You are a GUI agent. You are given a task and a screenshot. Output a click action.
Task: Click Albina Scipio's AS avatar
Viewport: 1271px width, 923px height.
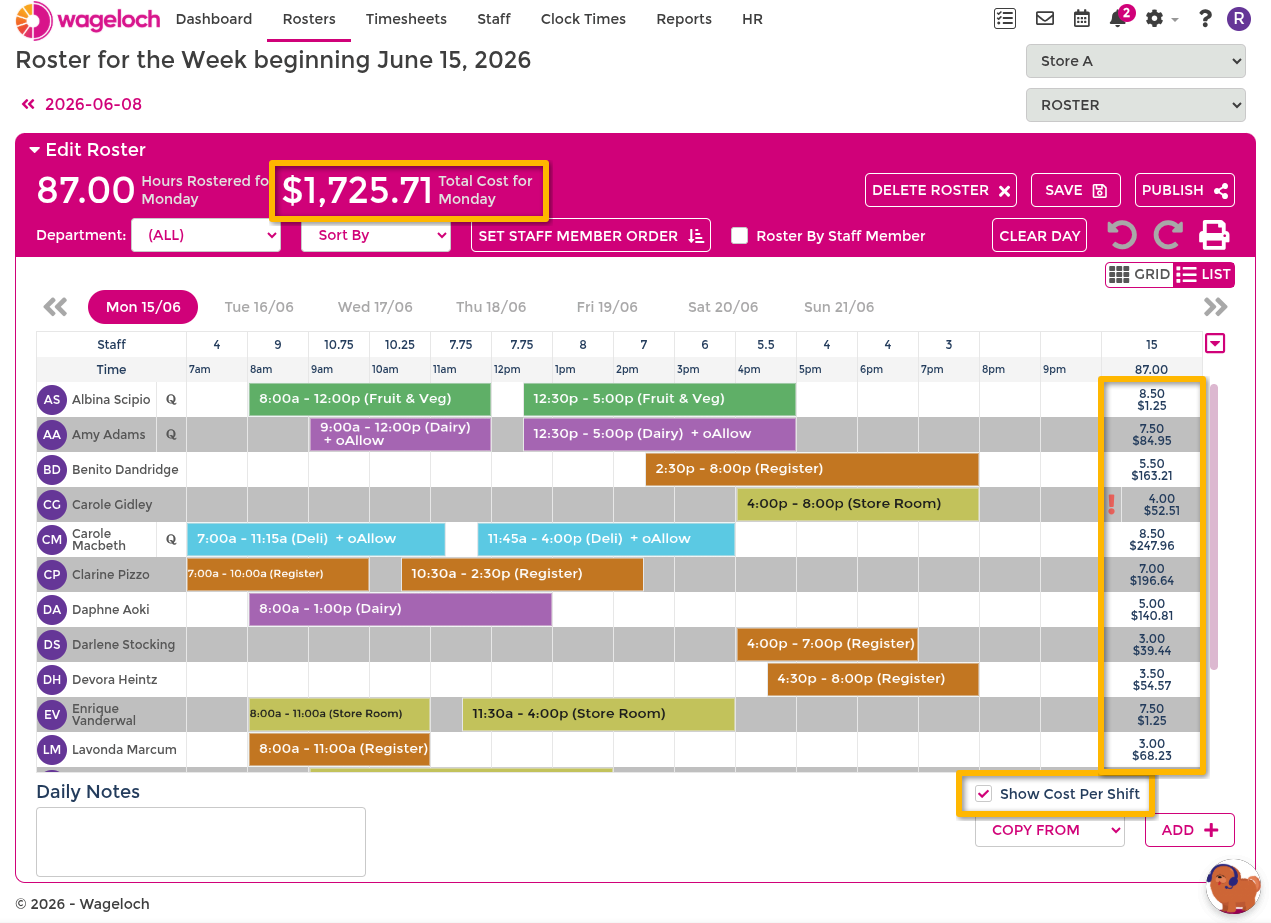pos(52,399)
